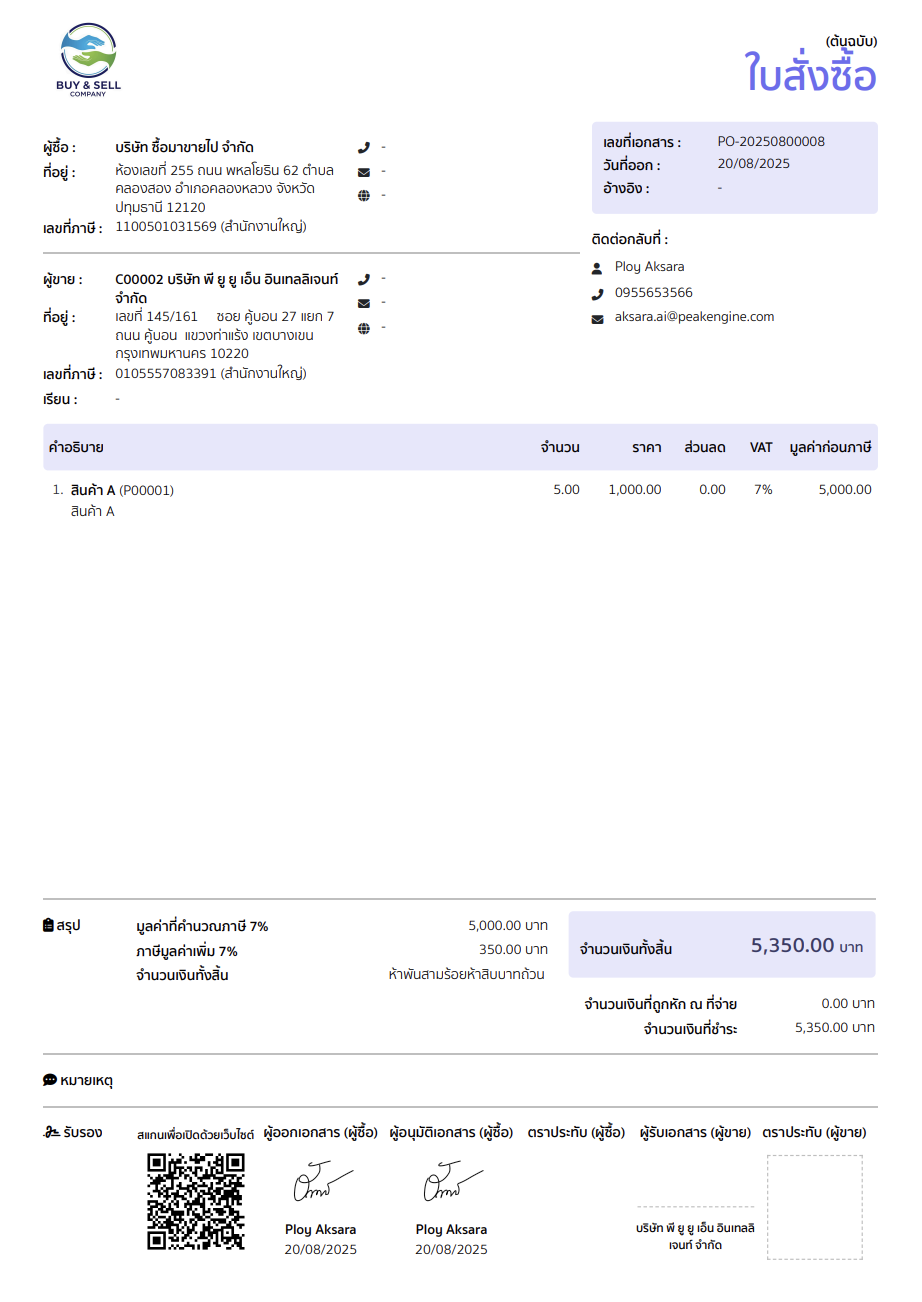922x1302 pixels.
Task: Click the document number PO-20250800008
Action: pyautogui.click(x=771, y=142)
